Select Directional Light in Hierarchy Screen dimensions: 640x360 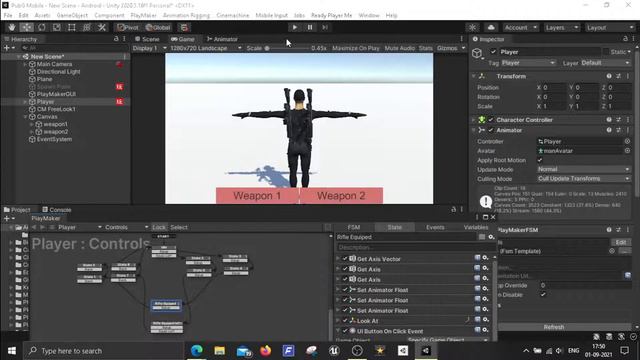[x=58, y=71]
